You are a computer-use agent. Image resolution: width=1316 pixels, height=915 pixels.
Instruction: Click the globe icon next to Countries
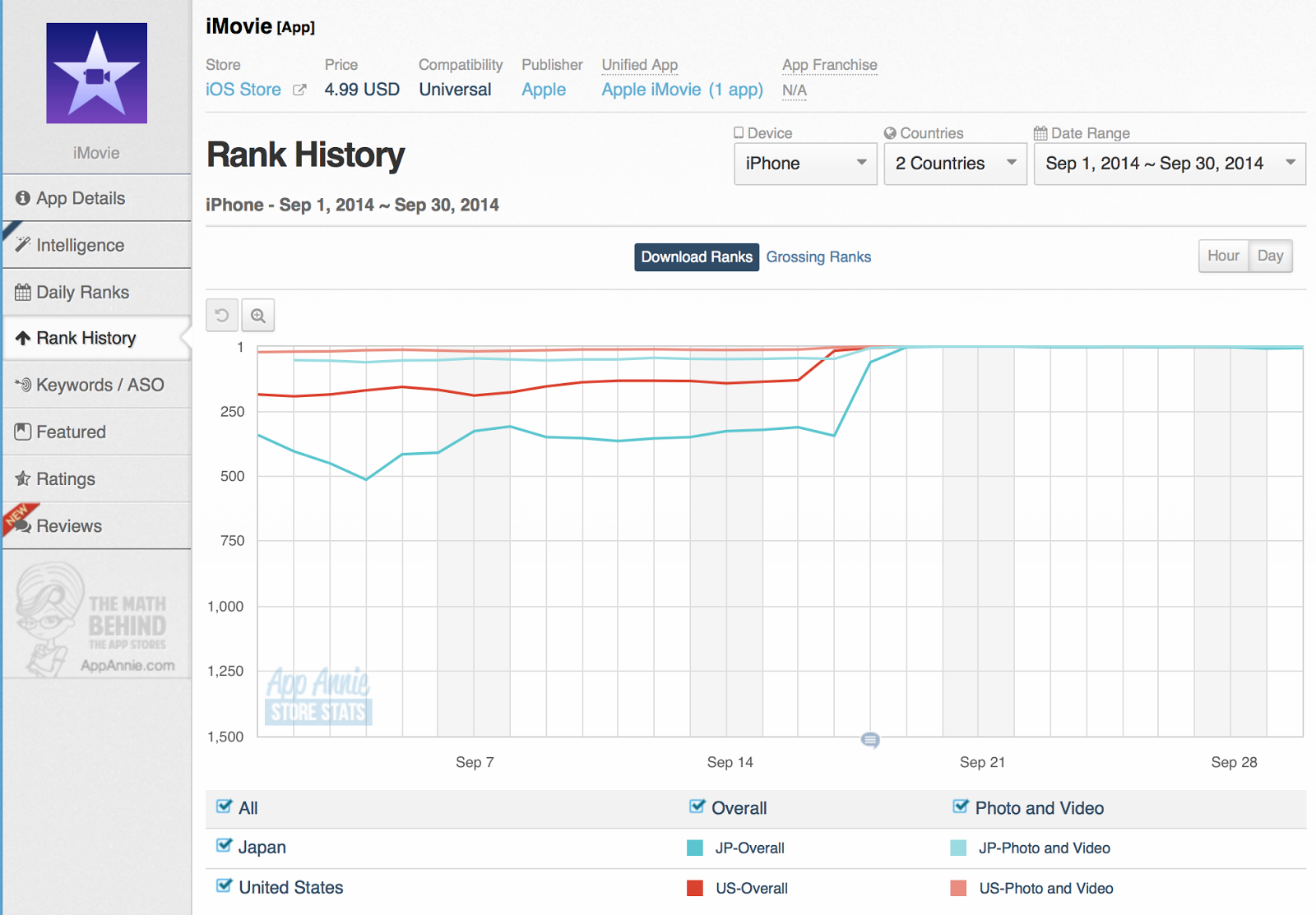(890, 133)
